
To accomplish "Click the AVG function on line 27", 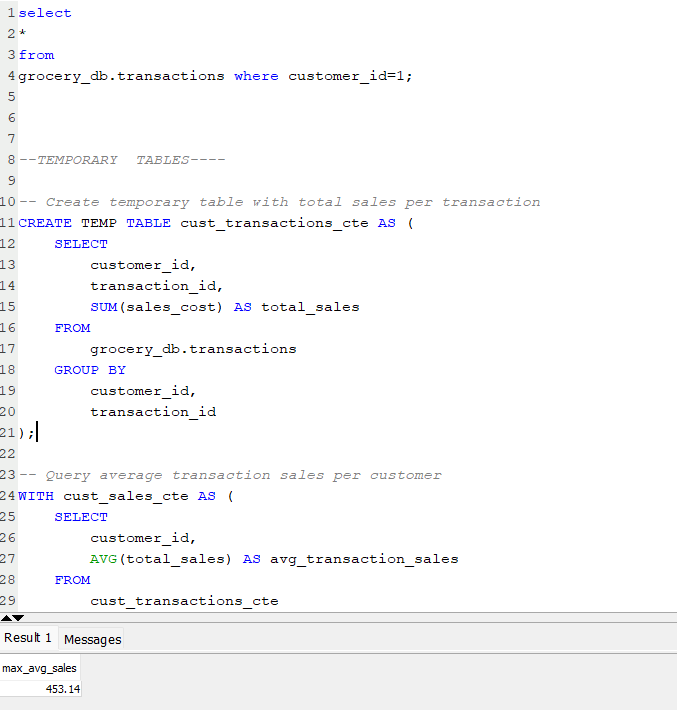I will coord(104,559).
